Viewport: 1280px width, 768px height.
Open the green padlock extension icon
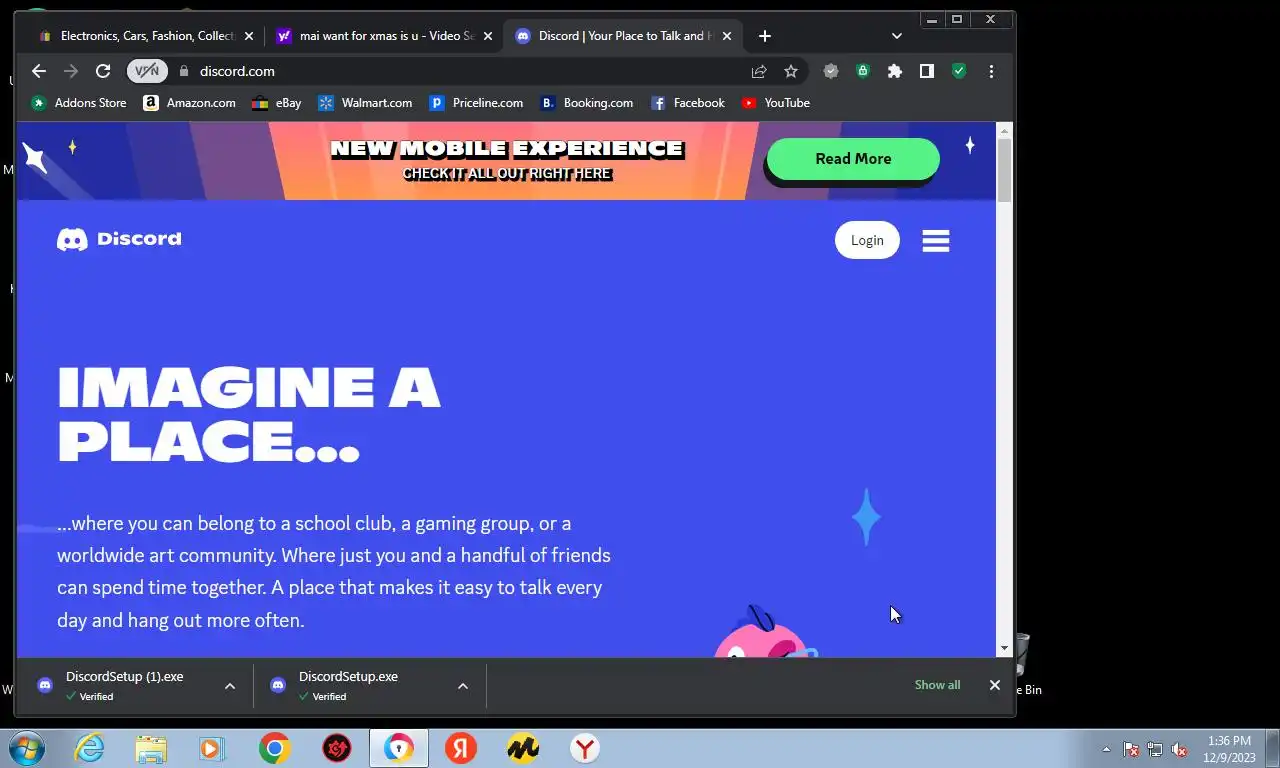[862, 71]
